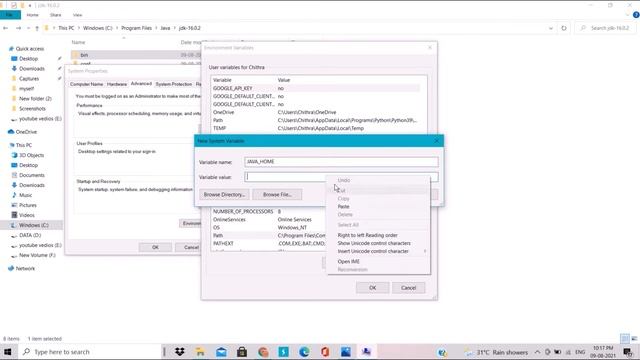Open the File tab in Explorer
The height and width of the screenshot is (360, 640).
click(x=10, y=15)
